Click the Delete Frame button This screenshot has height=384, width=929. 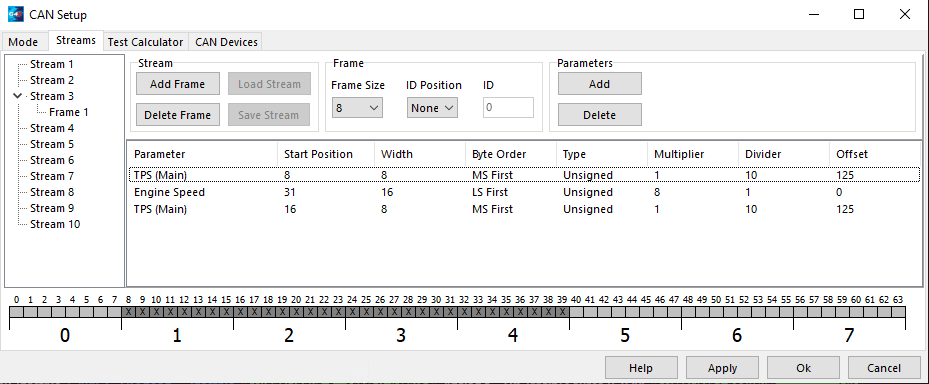pos(178,115)
